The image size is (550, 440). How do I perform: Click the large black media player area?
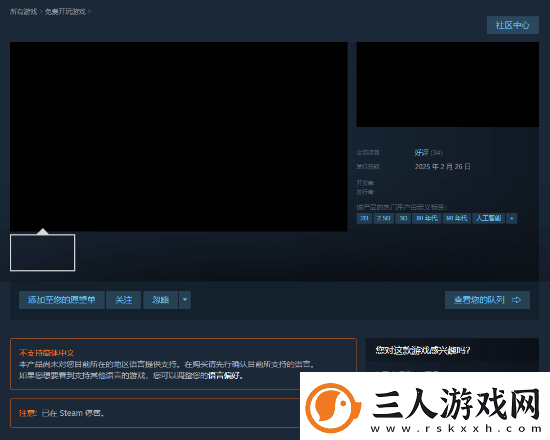click(x=179, y=136)
